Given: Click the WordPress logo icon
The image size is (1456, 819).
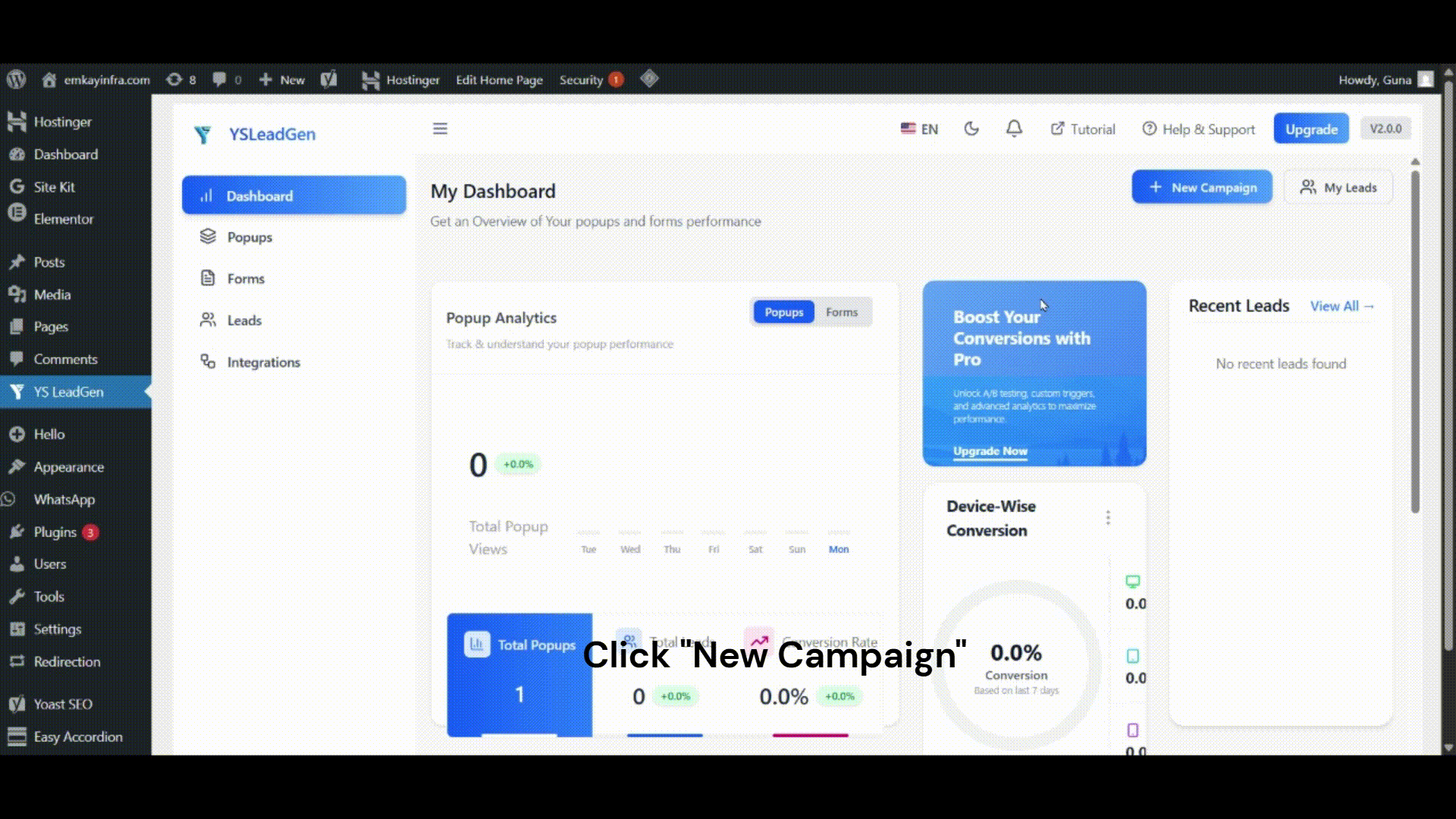Looking at the screenshot, I should (17, 80).
